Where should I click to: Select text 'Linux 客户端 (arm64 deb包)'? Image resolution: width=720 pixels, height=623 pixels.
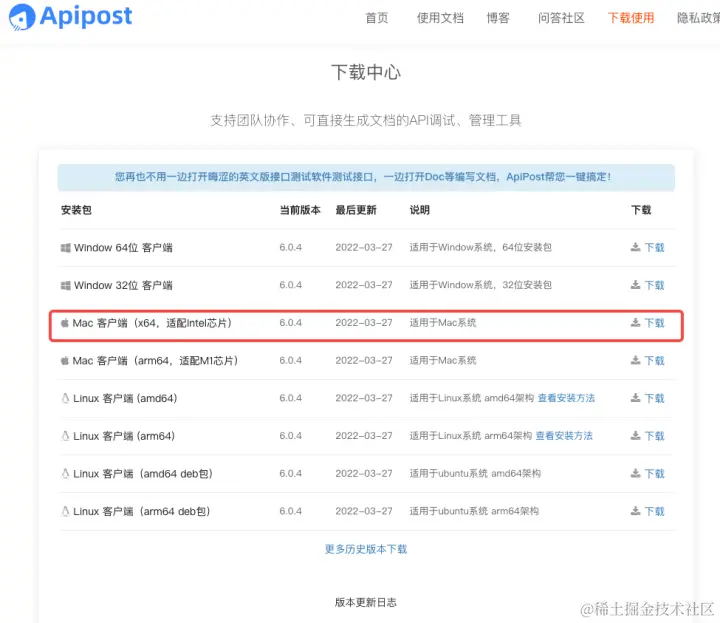[x=142, y=511]
